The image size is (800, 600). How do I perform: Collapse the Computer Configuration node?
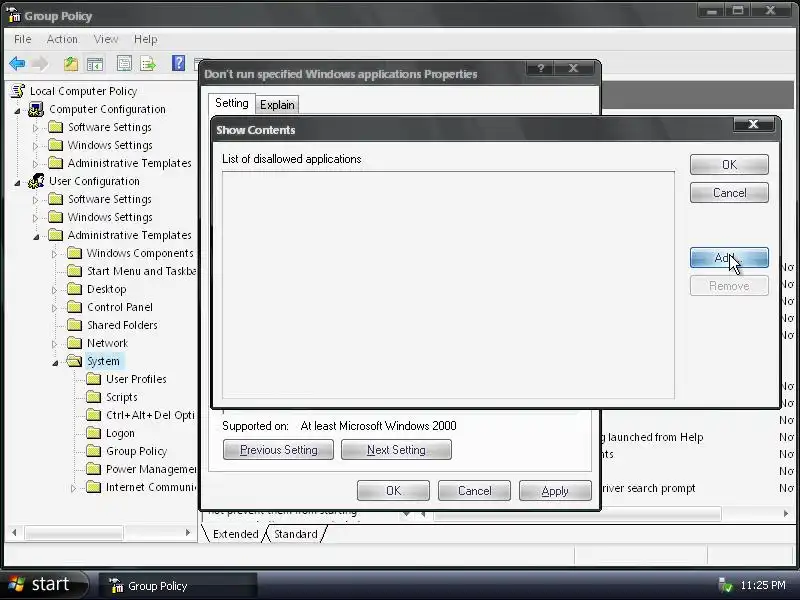coord(17,110)
